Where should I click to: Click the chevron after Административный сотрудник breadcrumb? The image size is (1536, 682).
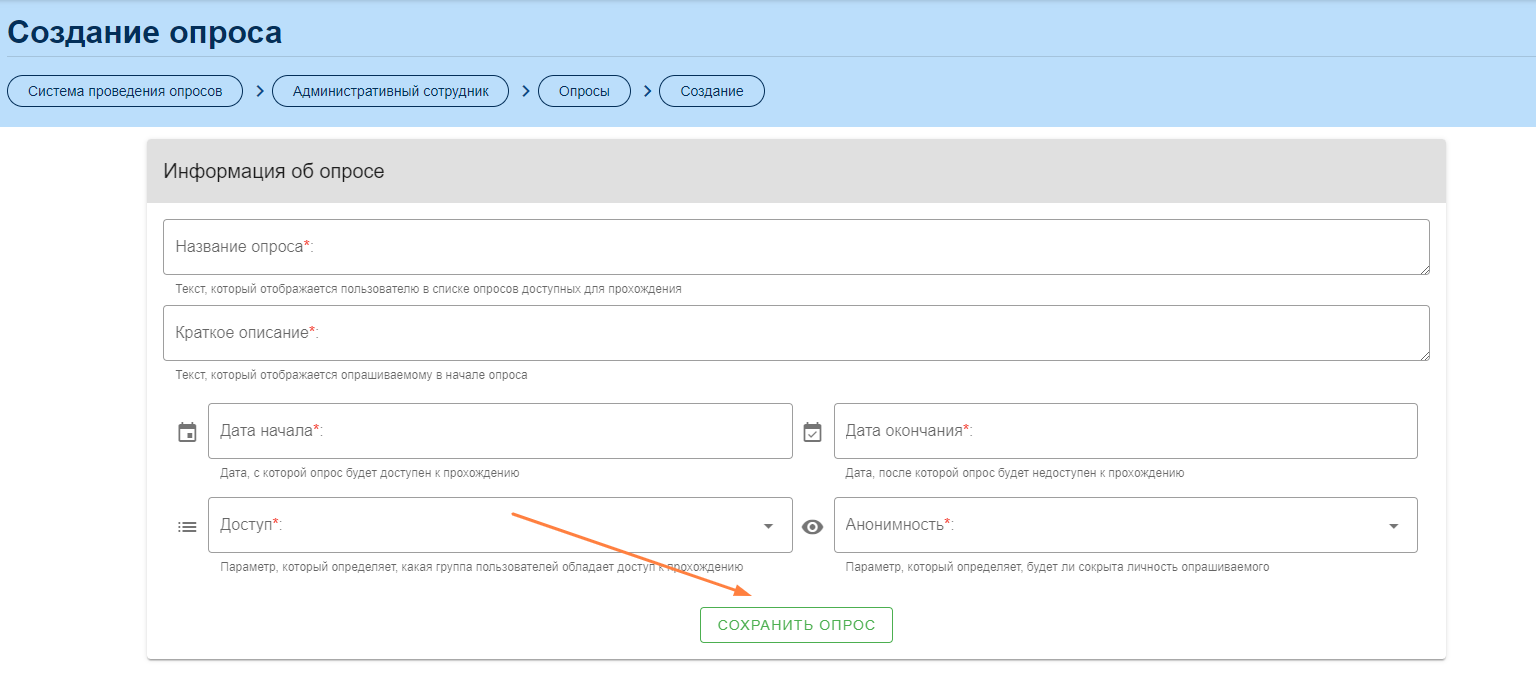coord(525,91)
